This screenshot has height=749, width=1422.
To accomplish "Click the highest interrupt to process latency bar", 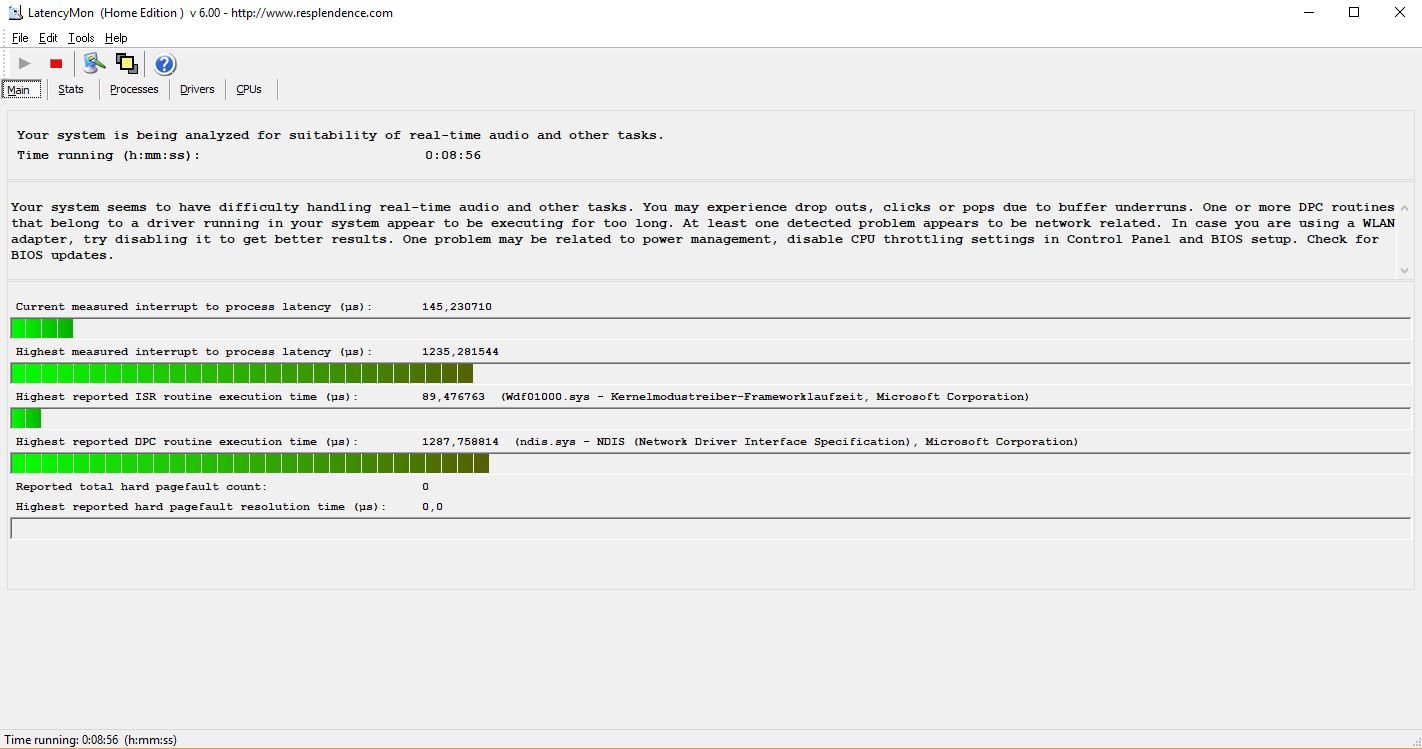I will click(x=711, y=373).
